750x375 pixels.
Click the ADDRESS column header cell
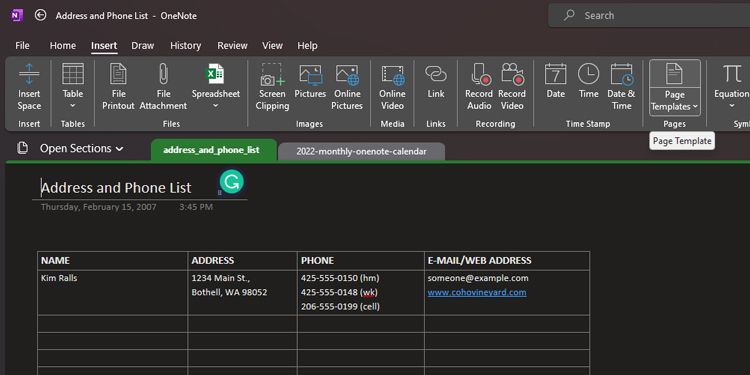click(243, 261)
